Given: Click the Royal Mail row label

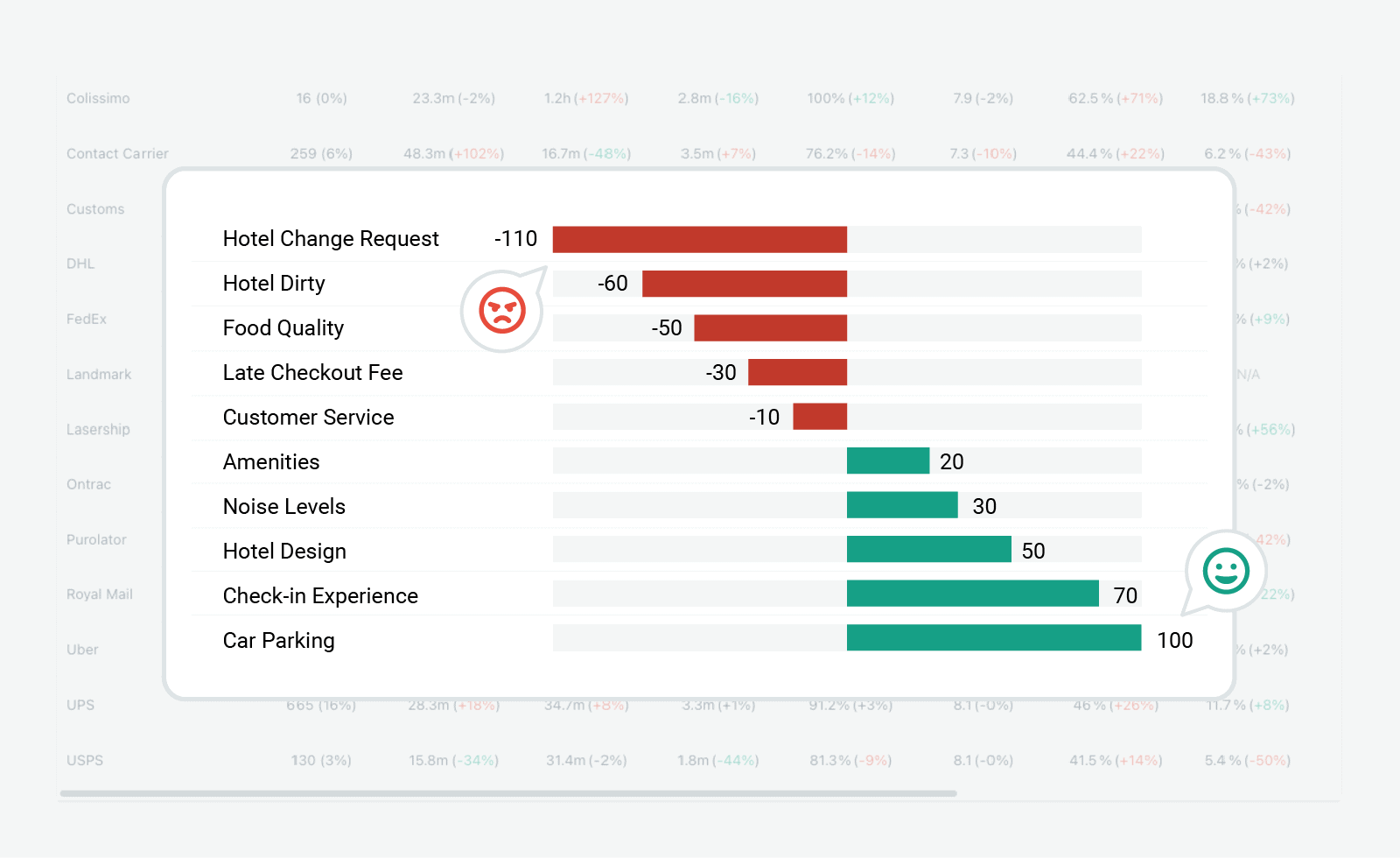Looking at the screenshot, I should [100, 594].
